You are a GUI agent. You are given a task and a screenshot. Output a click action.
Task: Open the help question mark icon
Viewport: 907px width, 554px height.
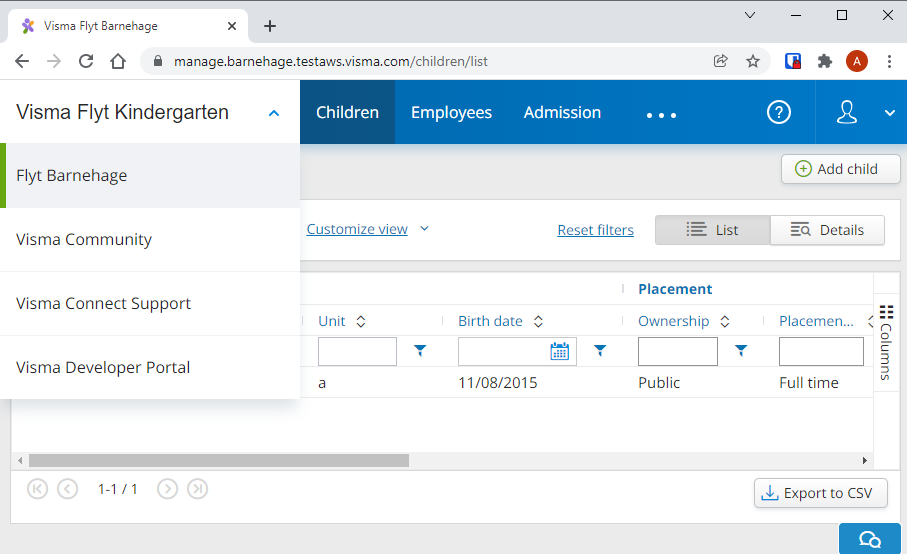click(779, 112)
